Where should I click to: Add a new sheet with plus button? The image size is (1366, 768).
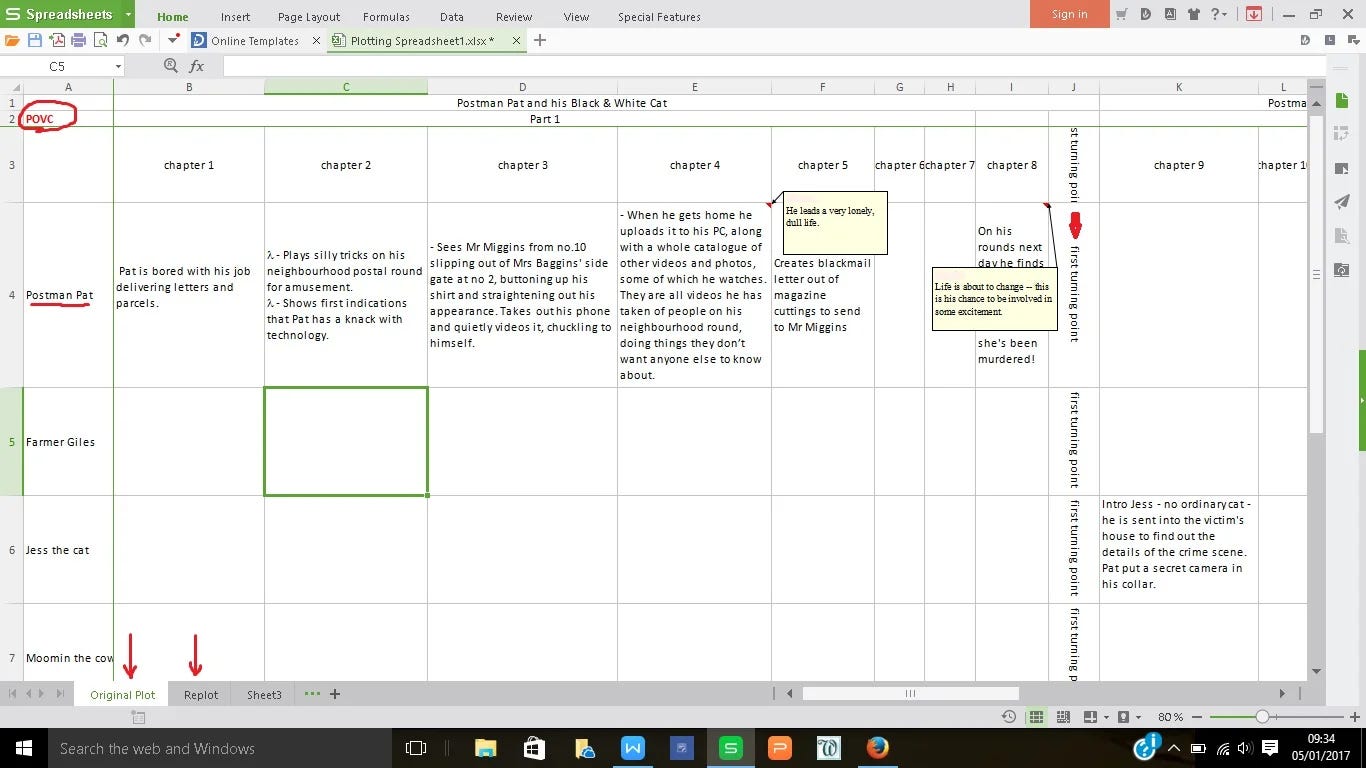[335, 694]
